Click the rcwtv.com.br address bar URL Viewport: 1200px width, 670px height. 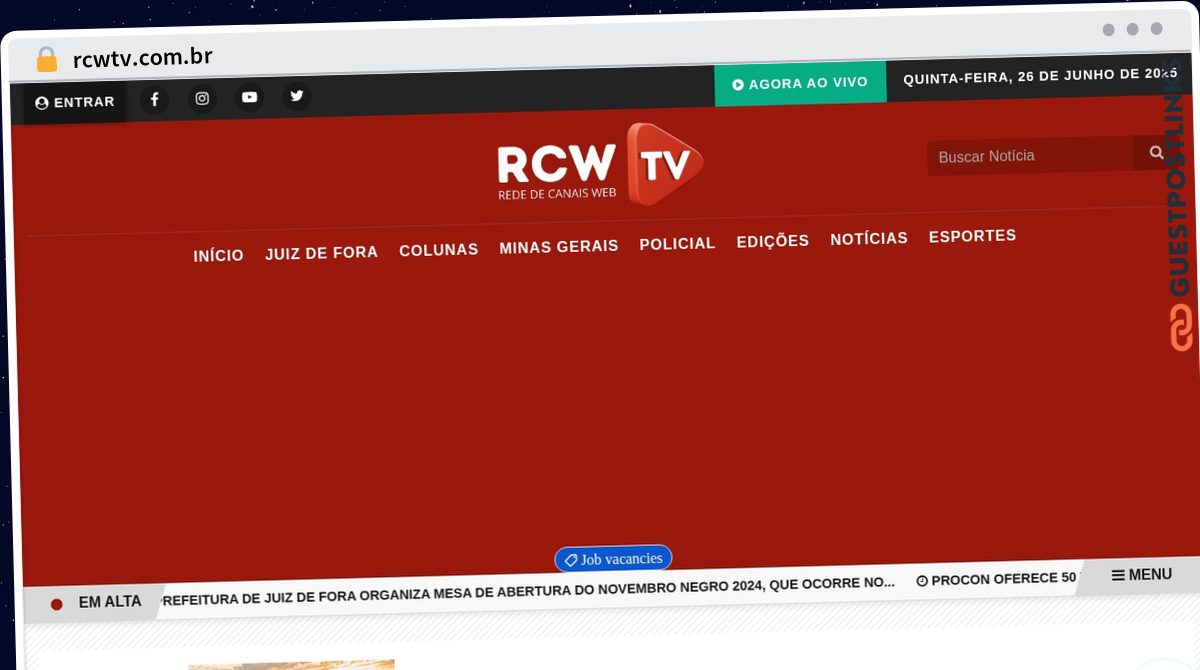143,58
